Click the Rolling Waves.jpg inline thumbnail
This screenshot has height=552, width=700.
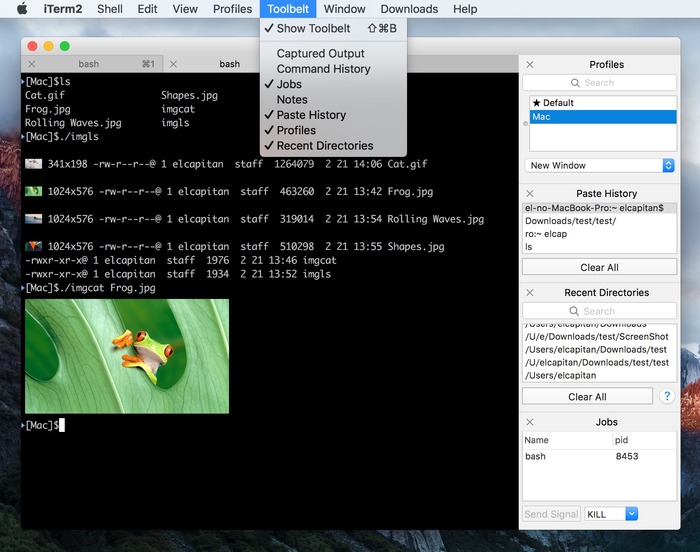click(33, 219)
